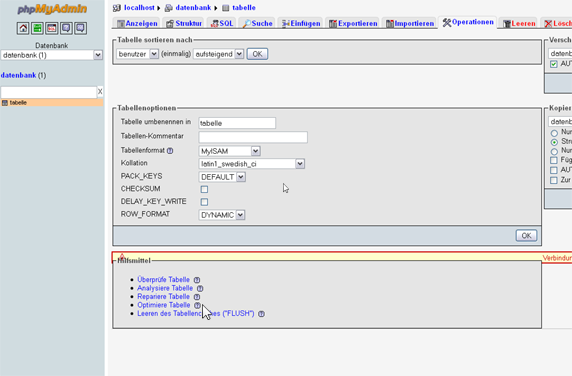
Task: Open the PACK_KEYS DEFAULT dropdown
Action: click(x=222, y=177)
